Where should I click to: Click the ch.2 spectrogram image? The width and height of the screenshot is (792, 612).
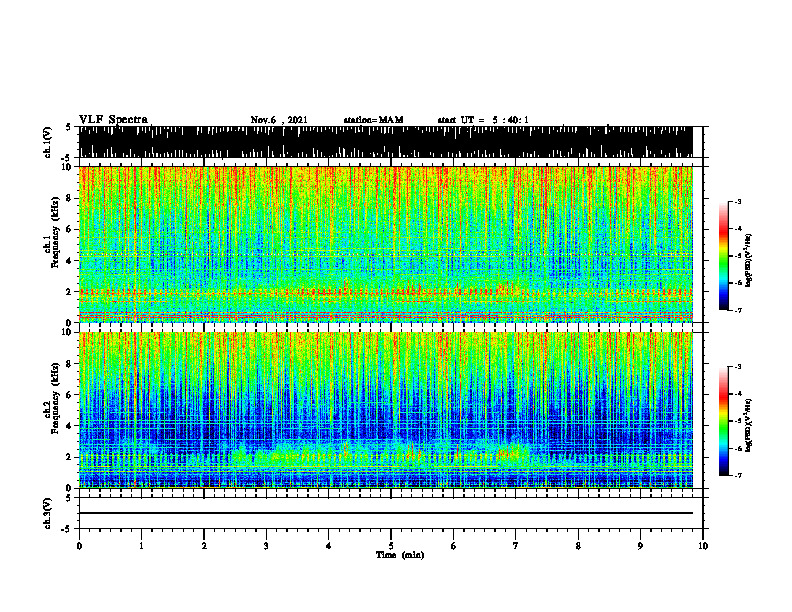click(x=385, y=410)
